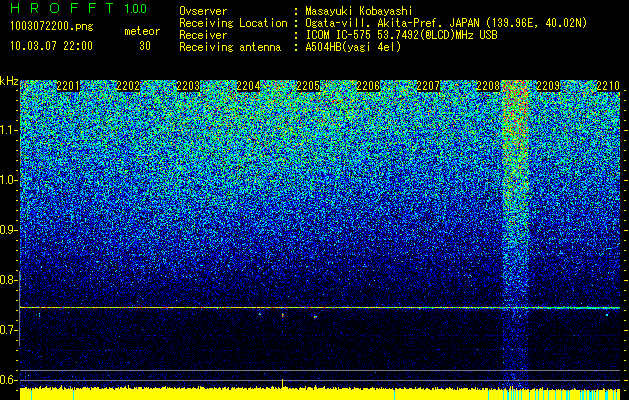
Task: Click the kHz axis unit label
Action: click(x=9, y=81)
